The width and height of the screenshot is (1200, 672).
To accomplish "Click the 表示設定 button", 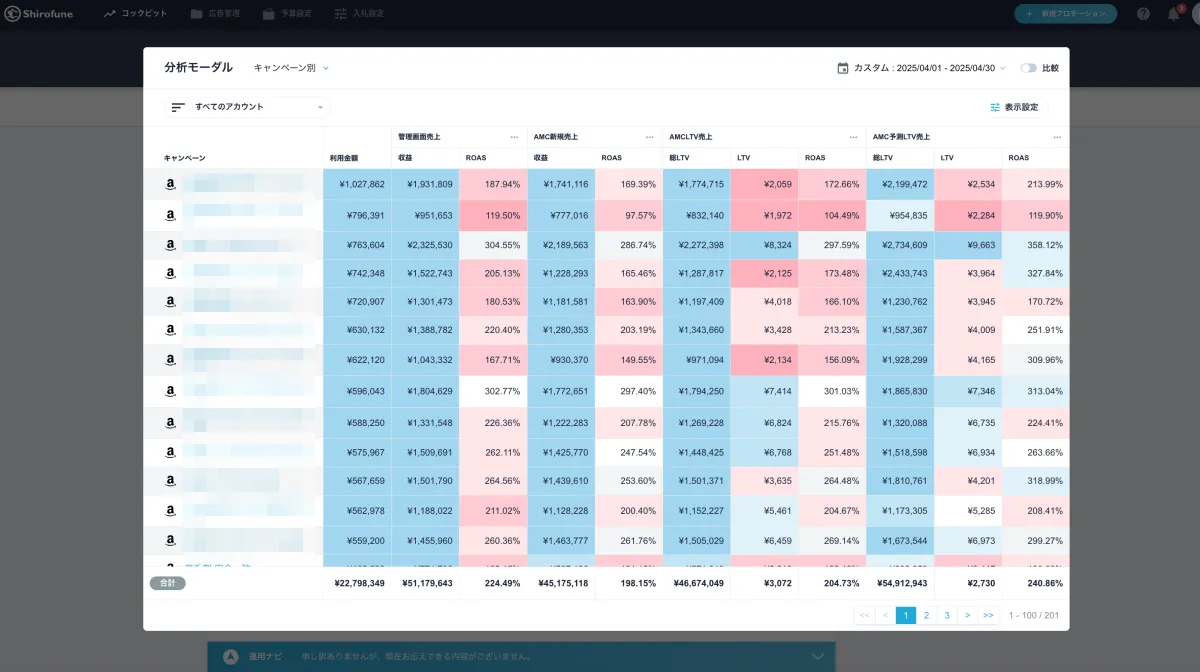I will (1014, 107).
